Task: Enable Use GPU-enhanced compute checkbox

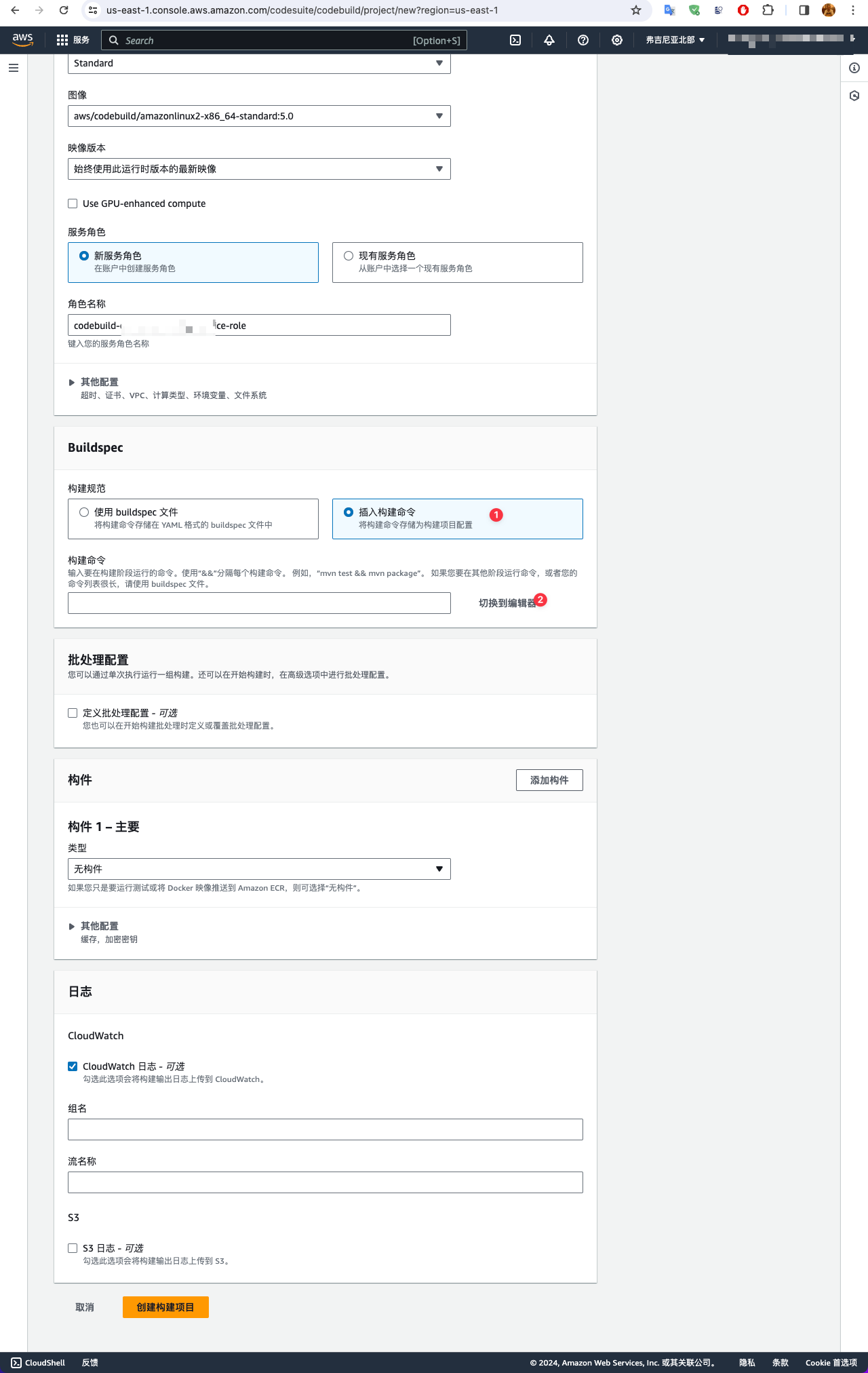Action: [73, 204]
